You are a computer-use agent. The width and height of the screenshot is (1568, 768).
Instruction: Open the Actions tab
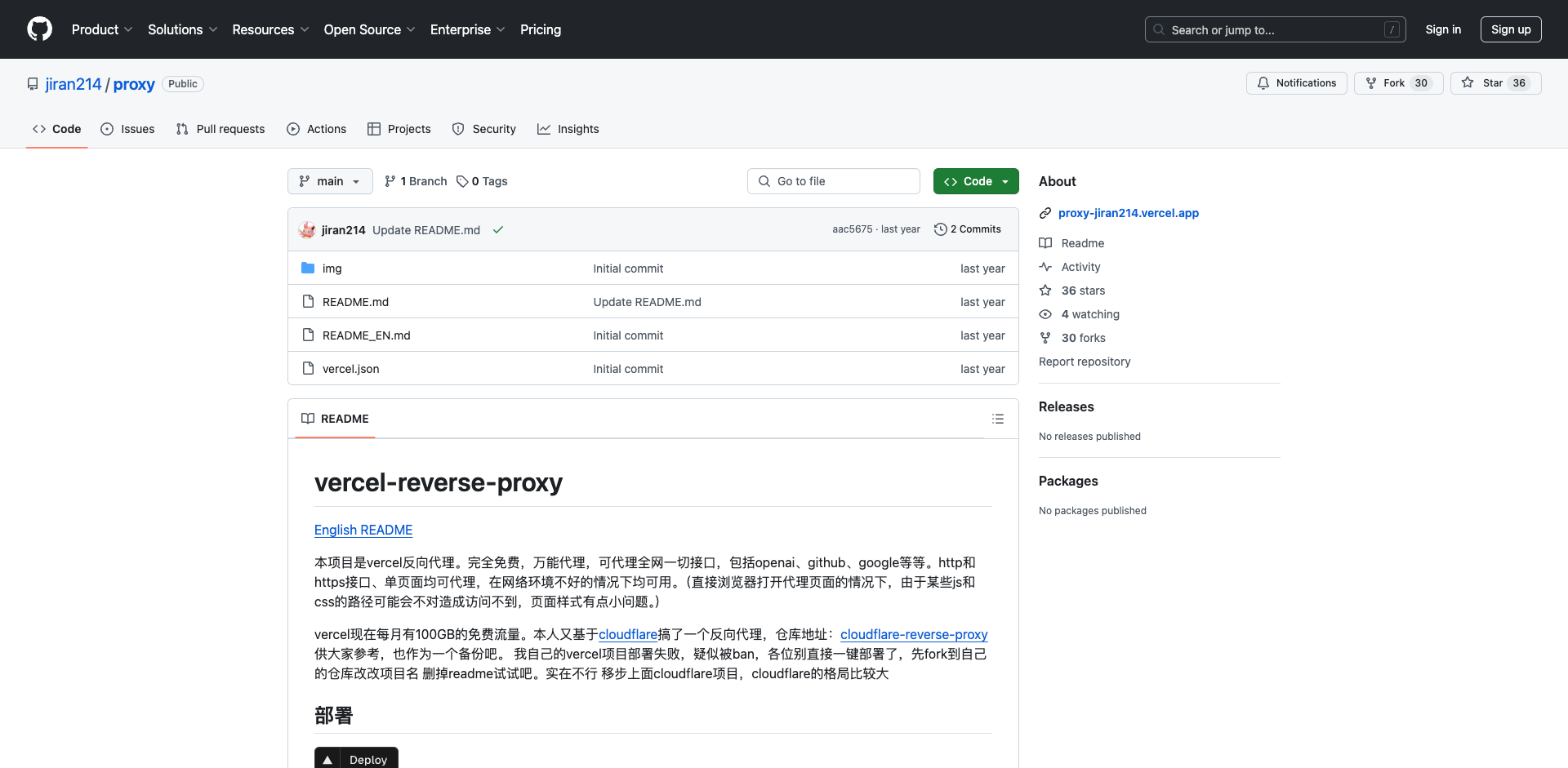(317, 129)
